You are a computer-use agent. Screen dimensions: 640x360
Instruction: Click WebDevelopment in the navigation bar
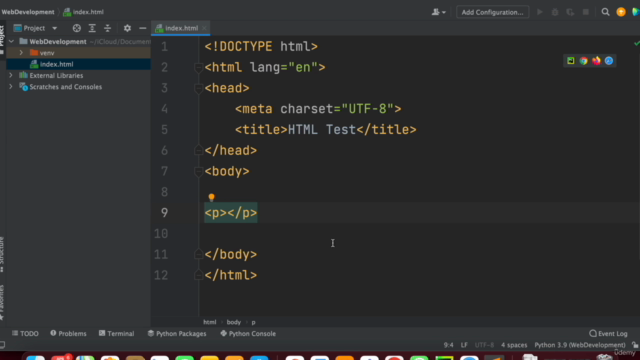coord(28,12)
